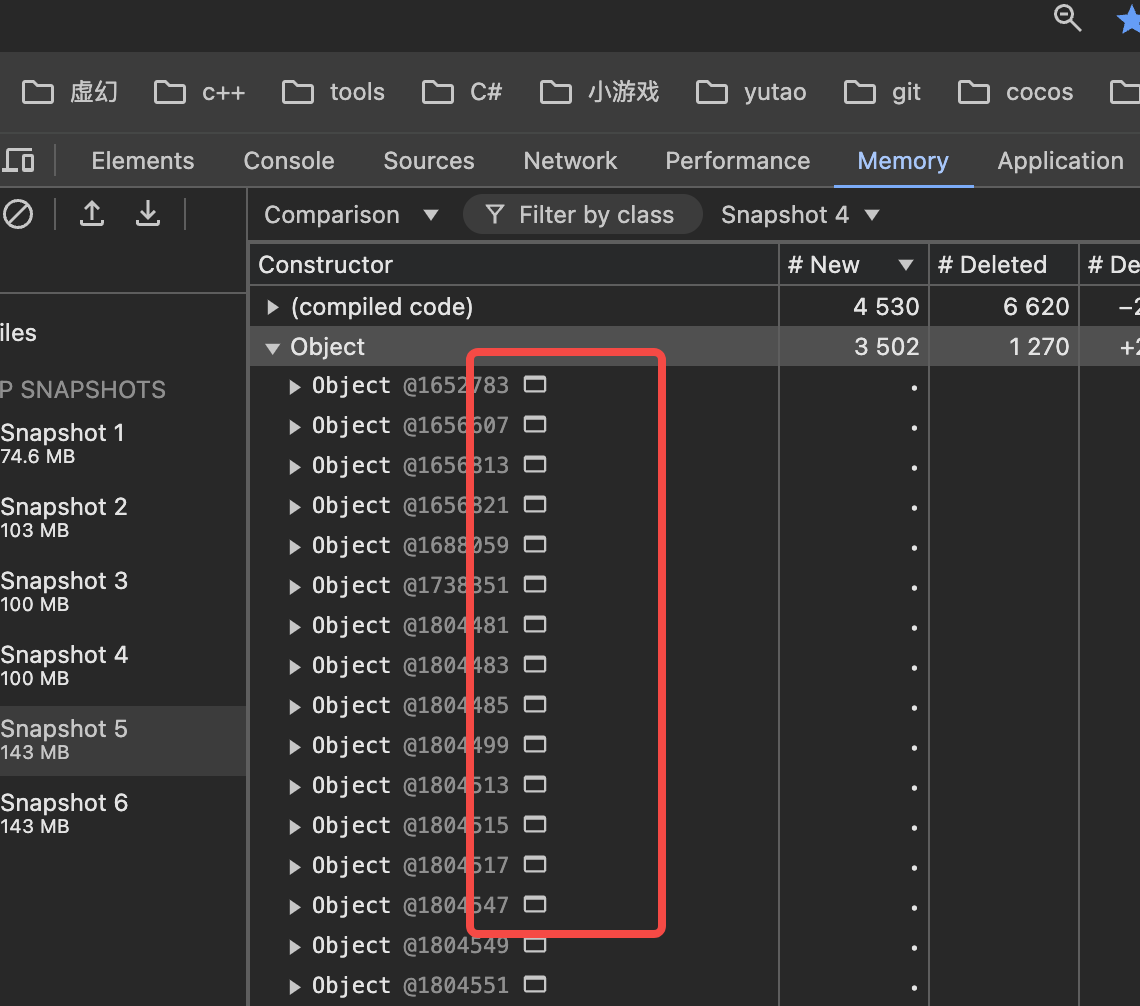The image size is (1140, 1006).
Task: Select Snapshot 1 (74.6 MB)
Action: point(122,443)
